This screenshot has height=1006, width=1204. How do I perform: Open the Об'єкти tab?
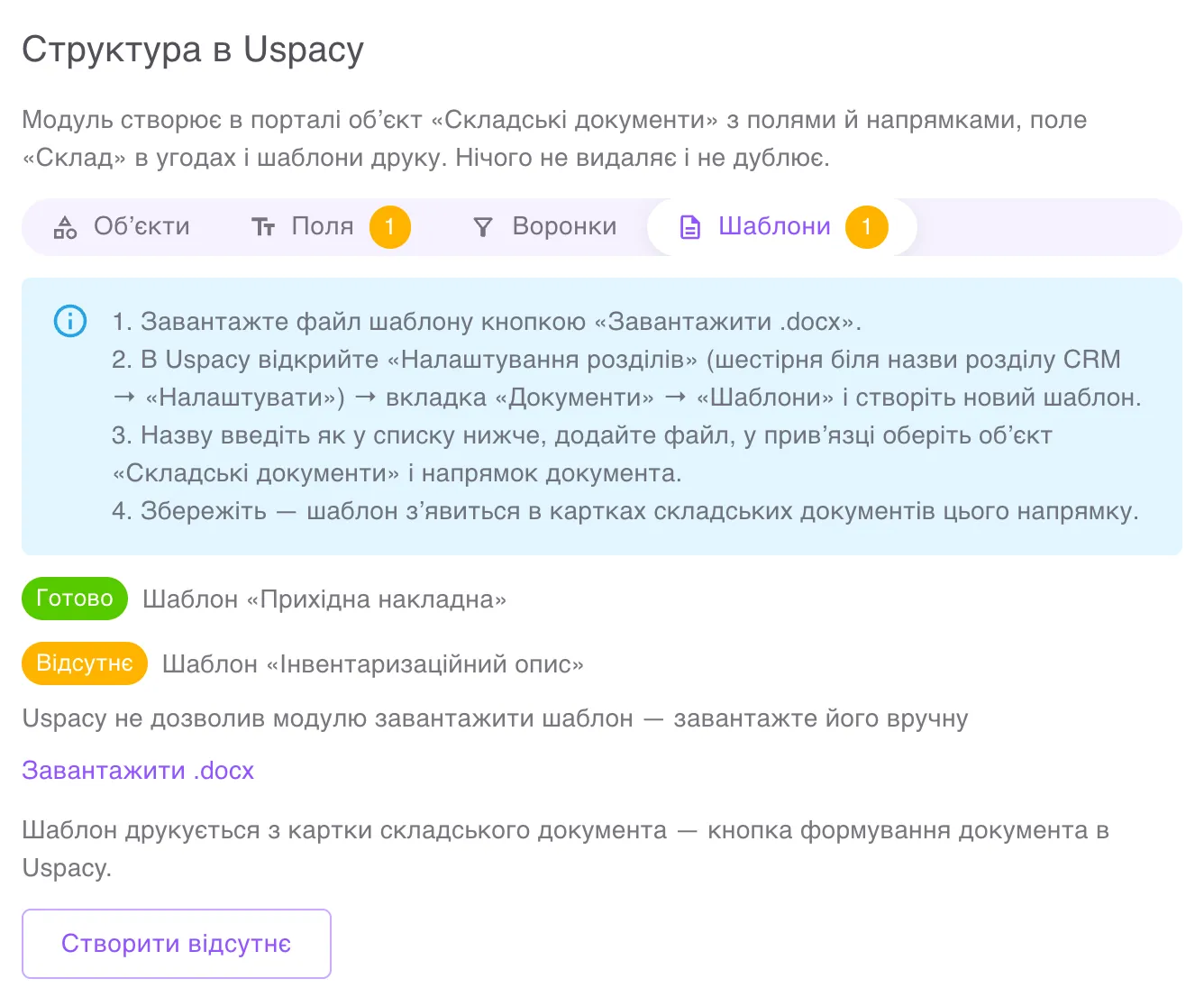pyautogui.click(x=123, y=226)
